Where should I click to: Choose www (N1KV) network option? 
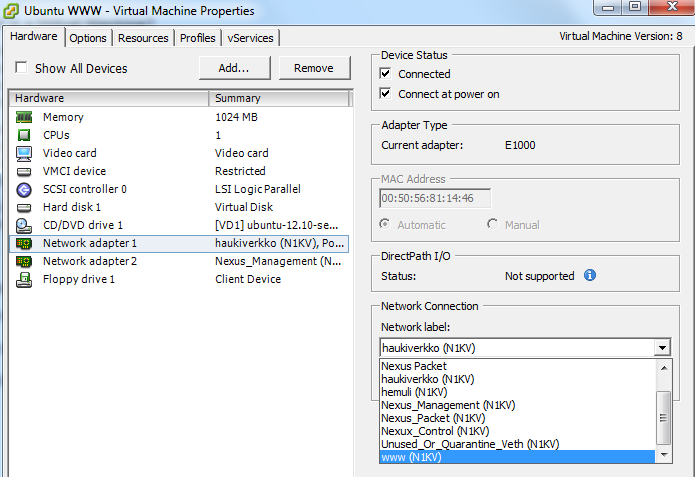coord(517,457)
